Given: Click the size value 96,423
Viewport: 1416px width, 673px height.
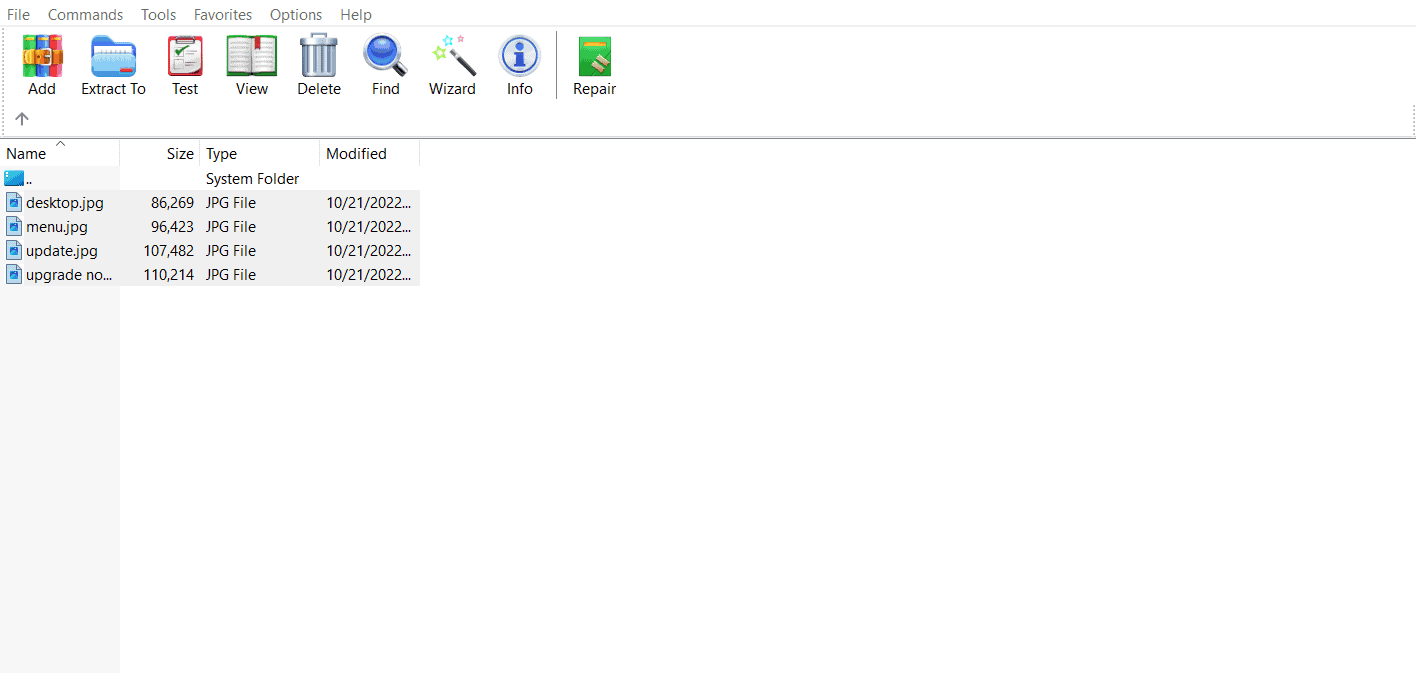Looking at the screenshot, I should point(172,227).
